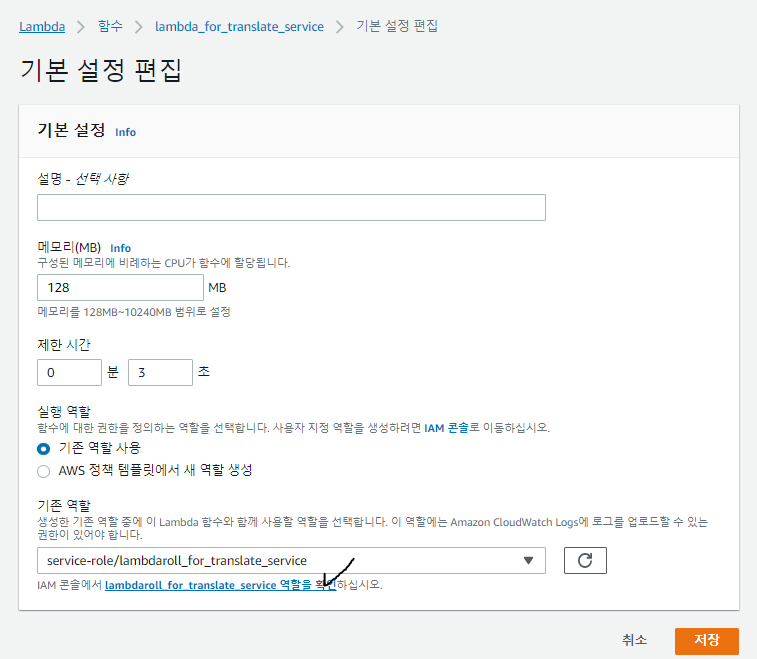Click the timeout minutes field
This screenshot has width=757, height=659.
point(69,372)
